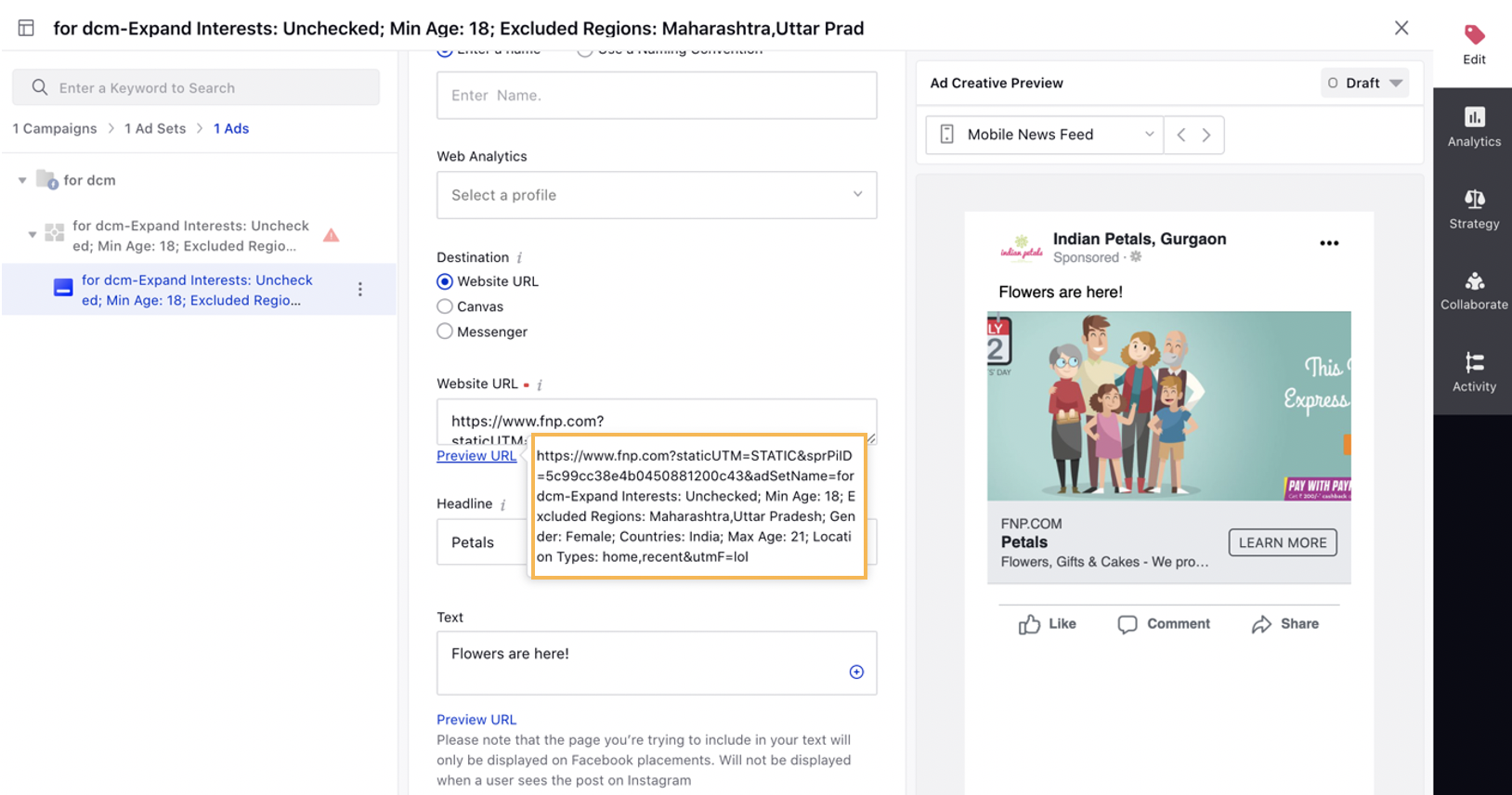Open the Mobile News Feed placement dropdown
The image size is (1512, 795).
click(x=1045, y=135)
